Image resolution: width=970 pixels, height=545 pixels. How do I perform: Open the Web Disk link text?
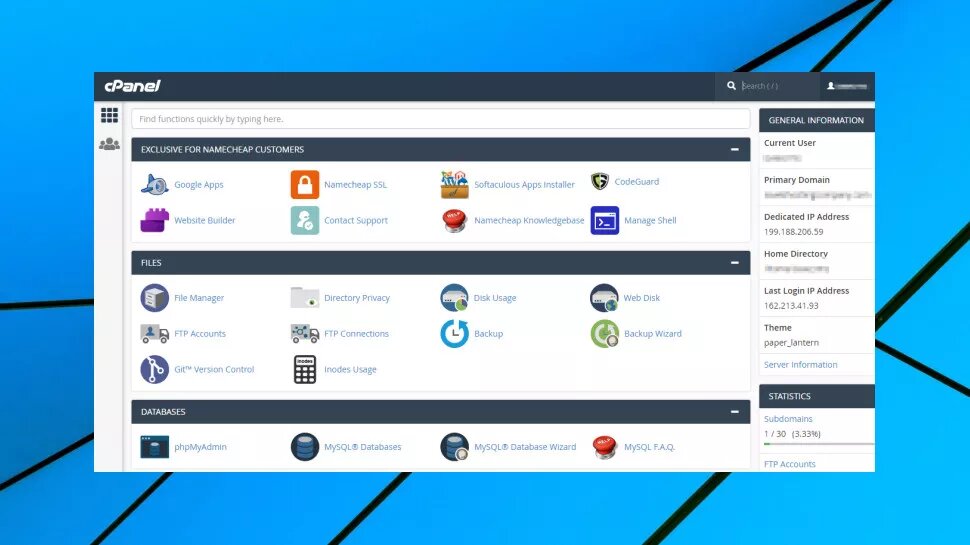tap(642, 298)
